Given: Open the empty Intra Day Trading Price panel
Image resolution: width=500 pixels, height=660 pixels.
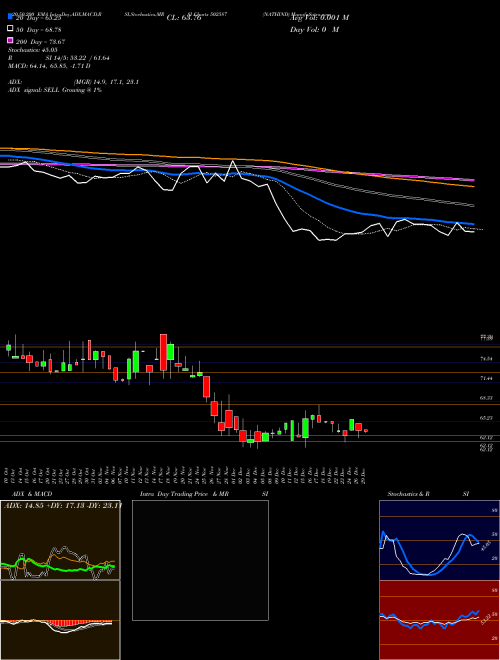Looking at the screenshot, I should point(200,560).
